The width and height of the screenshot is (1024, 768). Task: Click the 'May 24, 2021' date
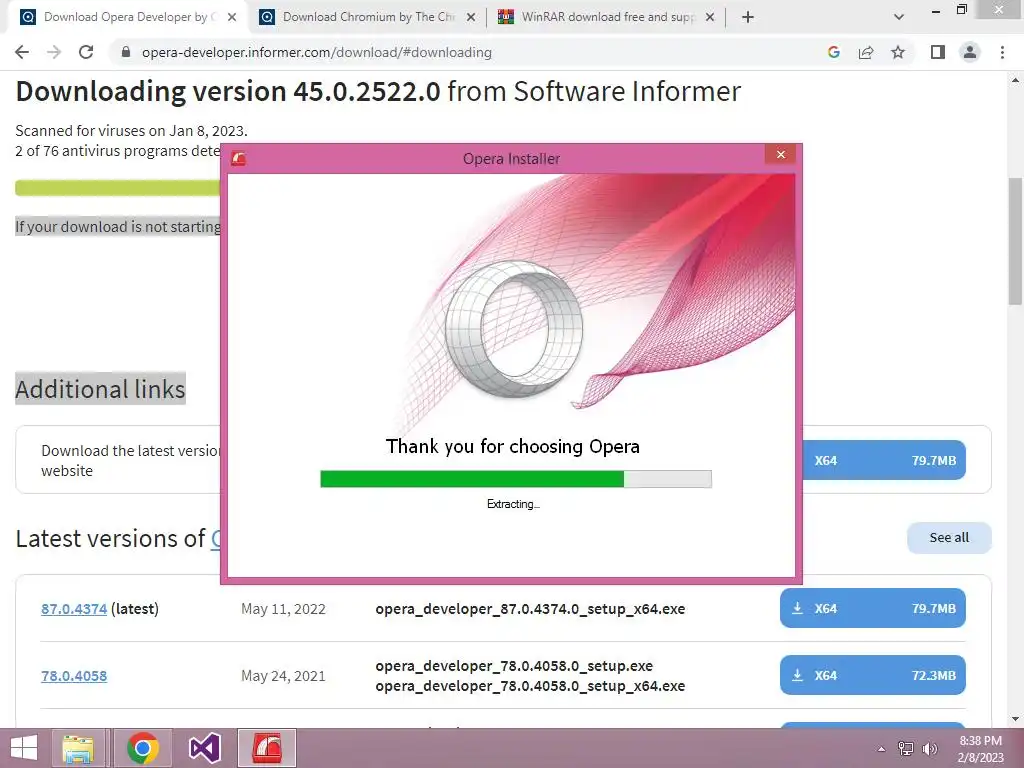point(283,676)
